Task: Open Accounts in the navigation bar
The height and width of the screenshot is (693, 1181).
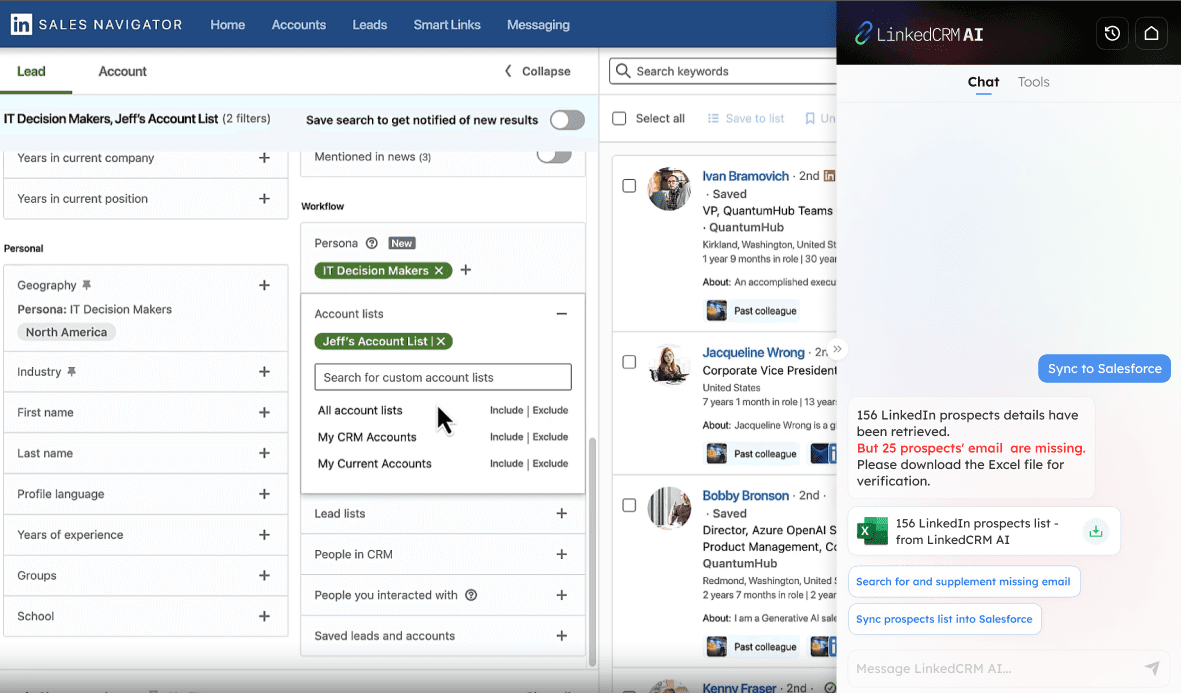Action: point(298,25)
